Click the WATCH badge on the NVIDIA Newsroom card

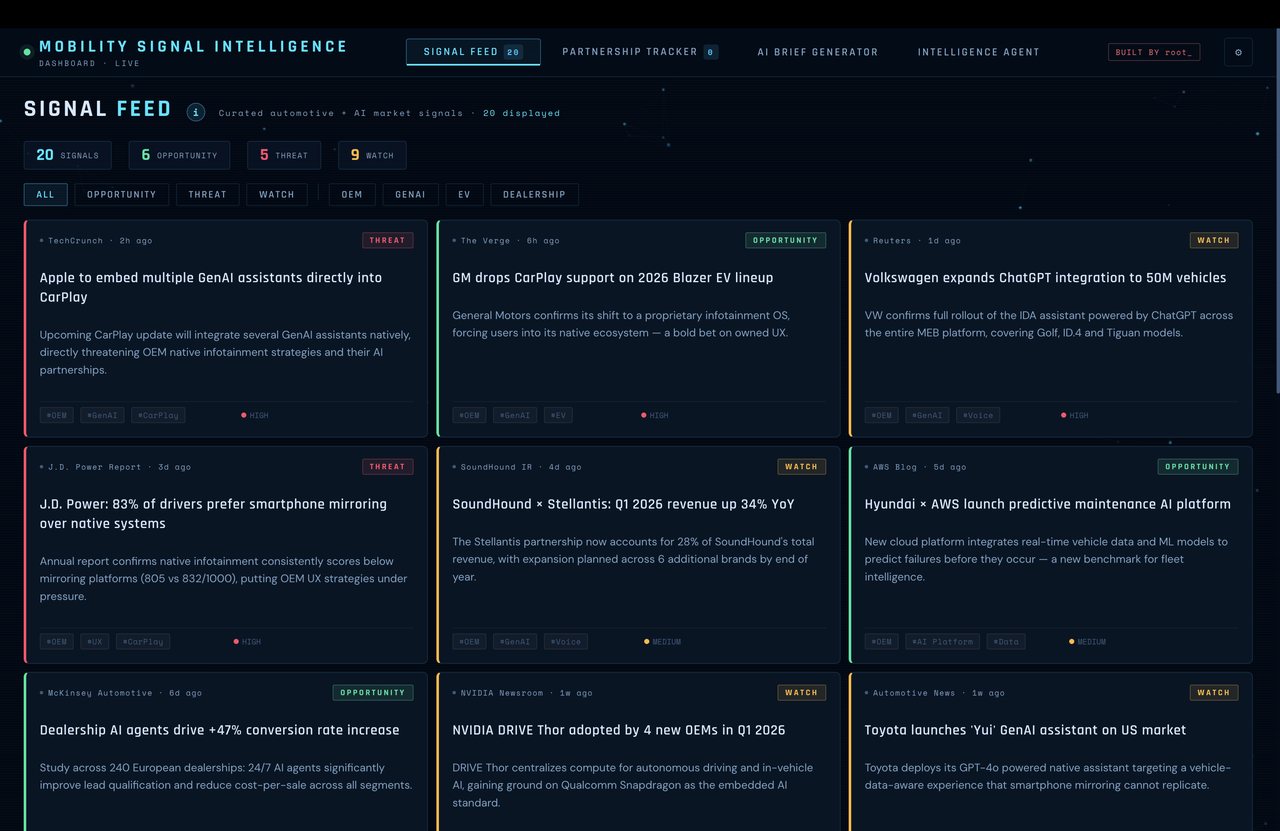[x=802, y=692]
